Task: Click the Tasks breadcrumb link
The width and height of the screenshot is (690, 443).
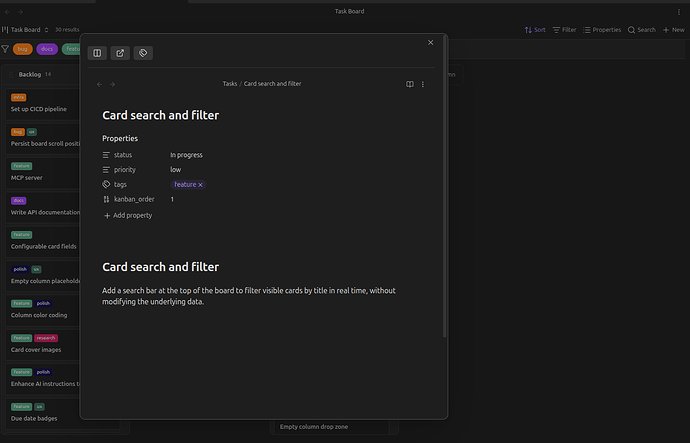Action: tap(230, 84)
